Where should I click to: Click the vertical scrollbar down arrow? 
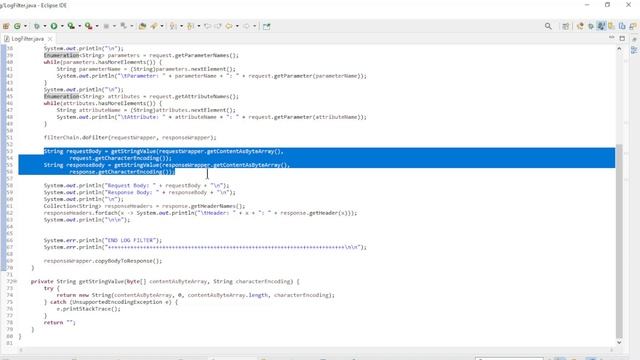(x=619, y=342)
